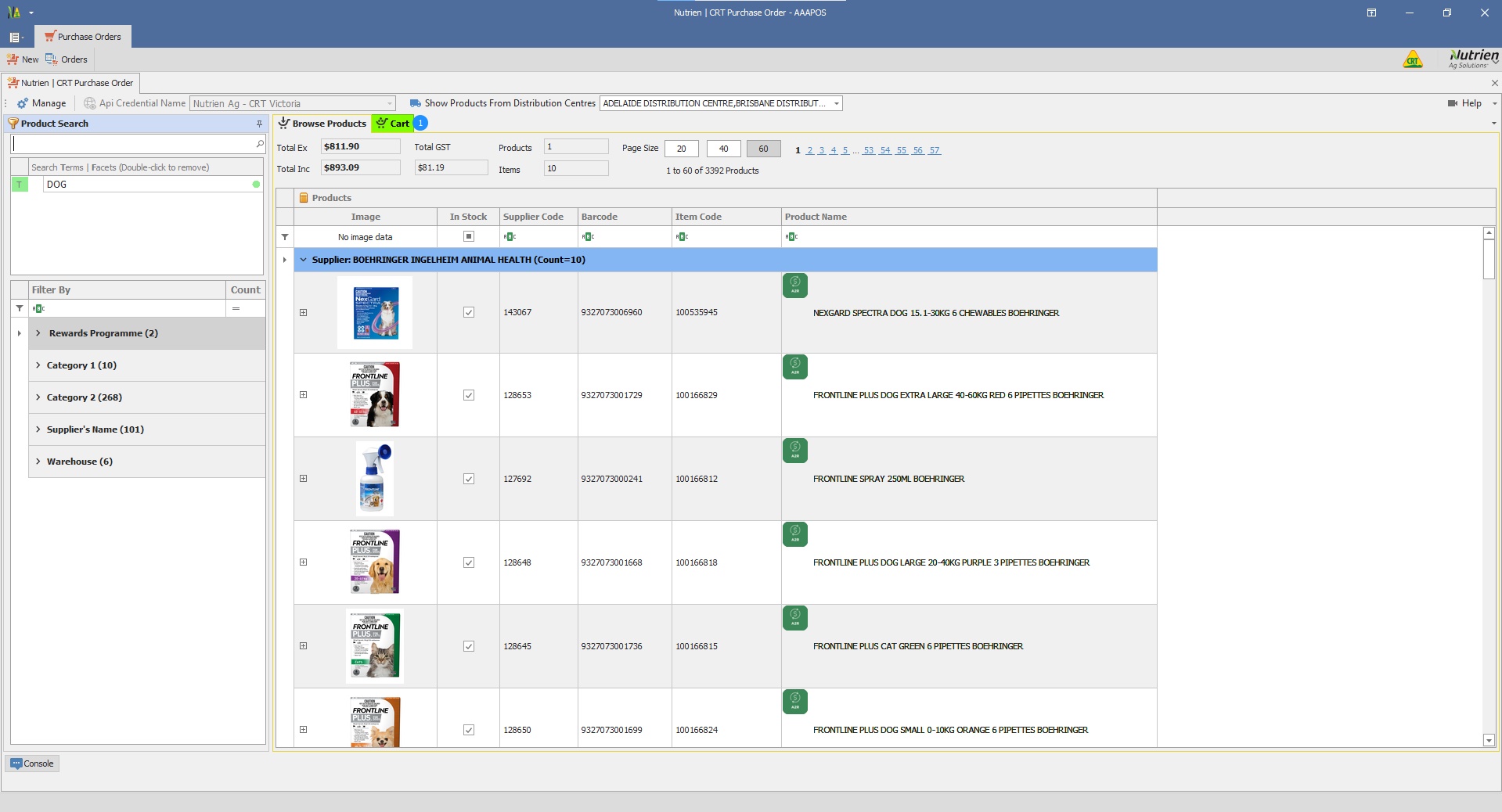Viewport: 1502px width, 812px height.
Task: Expand the Category 2 (268) filter
Action: click(38, 397)
